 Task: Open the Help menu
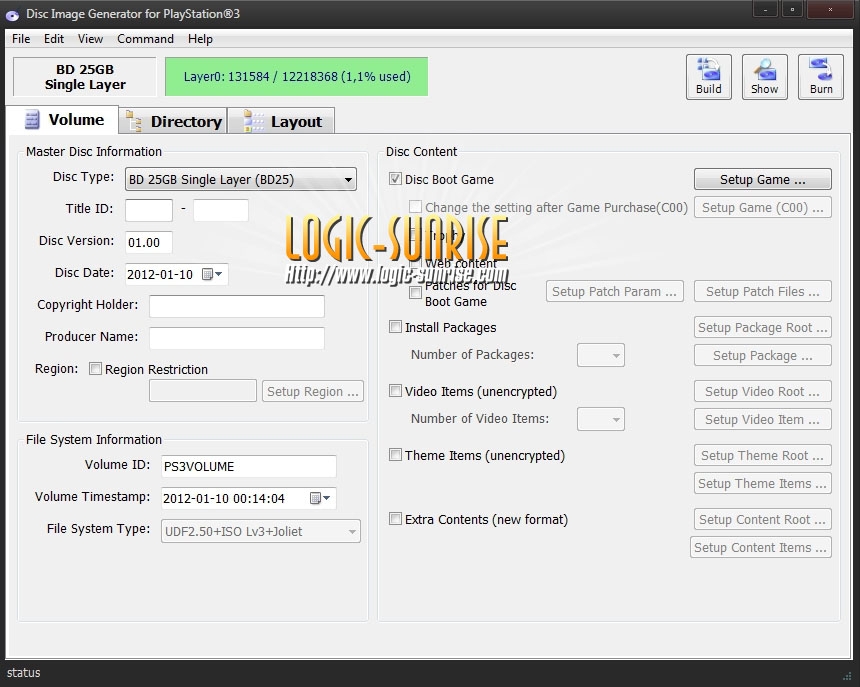200,39
